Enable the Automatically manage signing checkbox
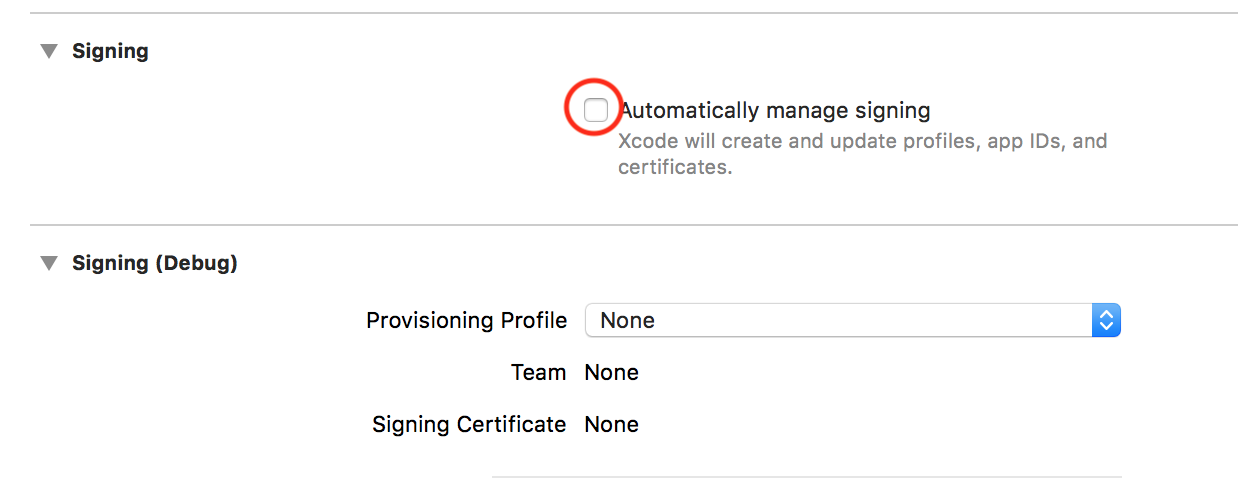Viewport: 1238px width, 478px height. (x=596, y=110)
